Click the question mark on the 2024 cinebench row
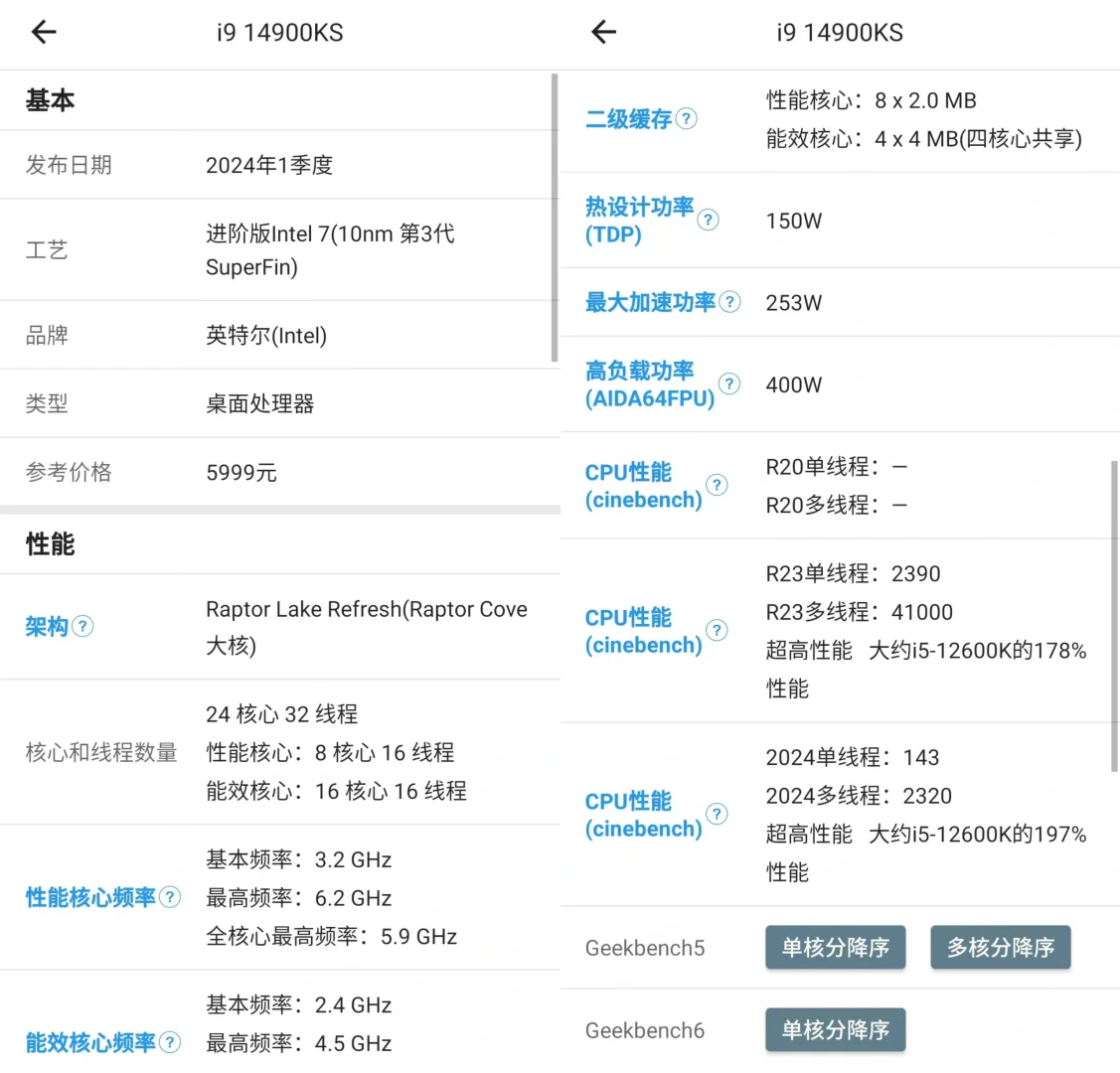The image size is (1120, 1073). [717, 815]
